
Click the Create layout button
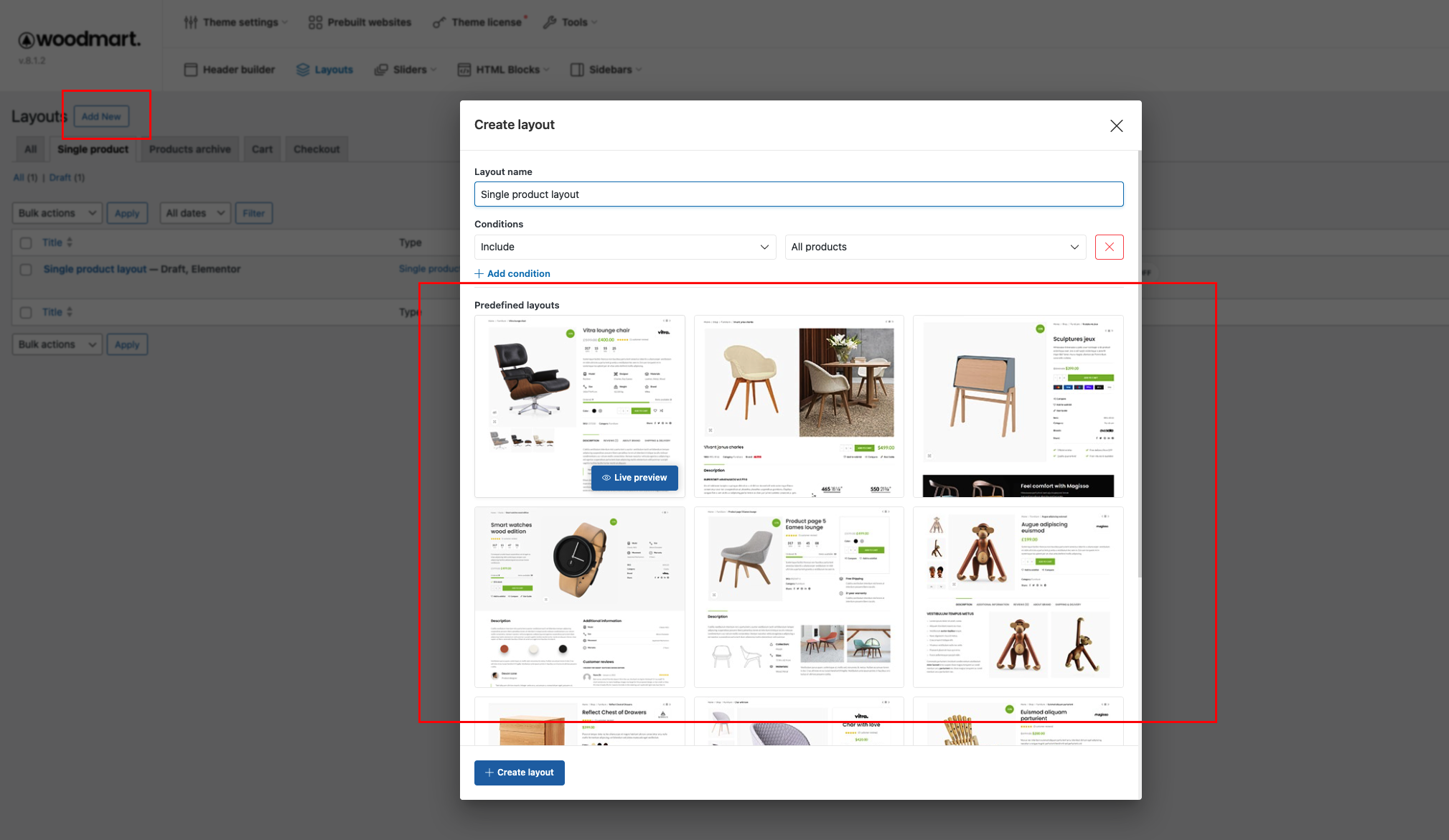click(x=519, y=773)
